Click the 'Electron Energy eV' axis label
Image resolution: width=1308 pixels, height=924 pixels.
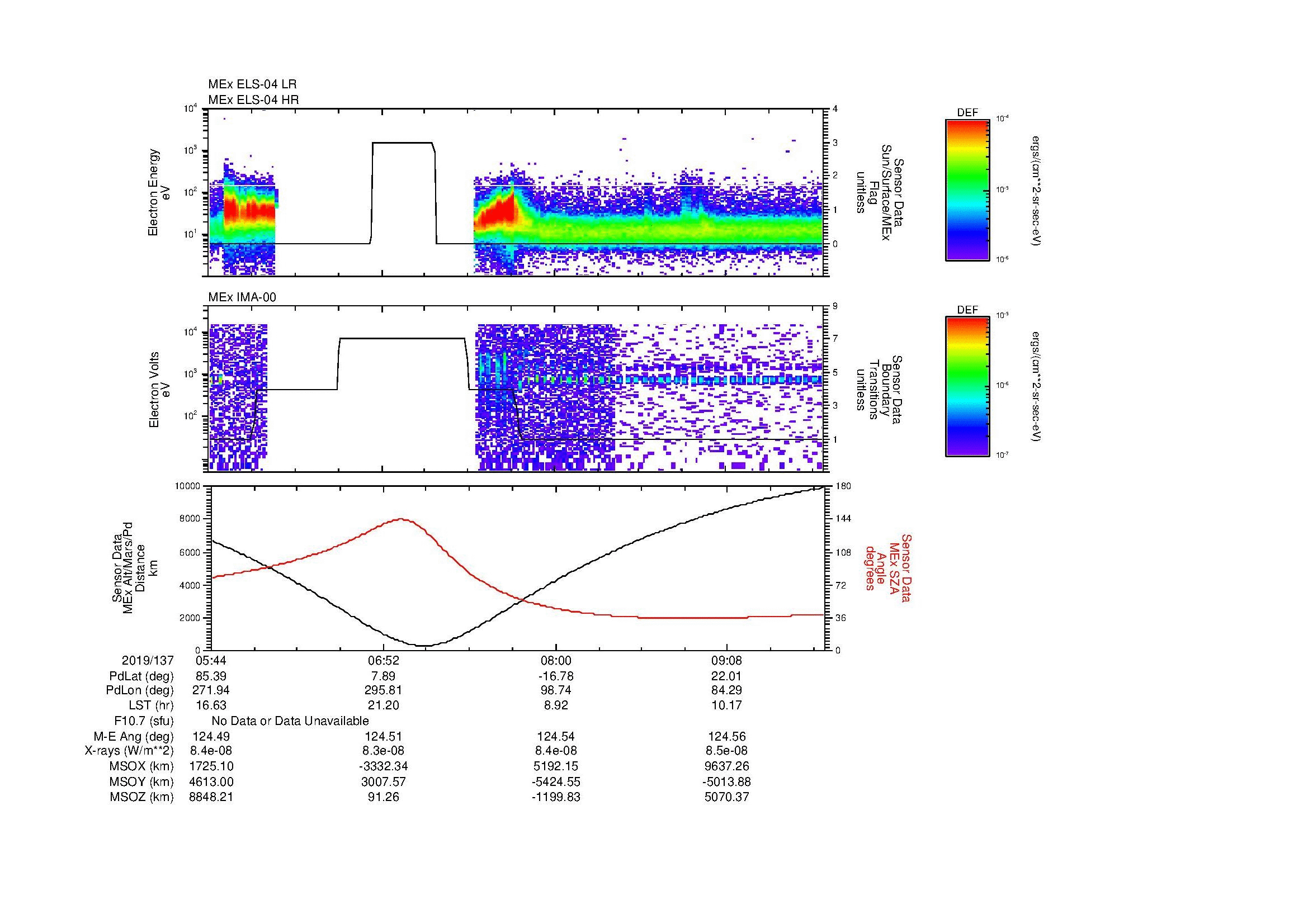point(159,192)
